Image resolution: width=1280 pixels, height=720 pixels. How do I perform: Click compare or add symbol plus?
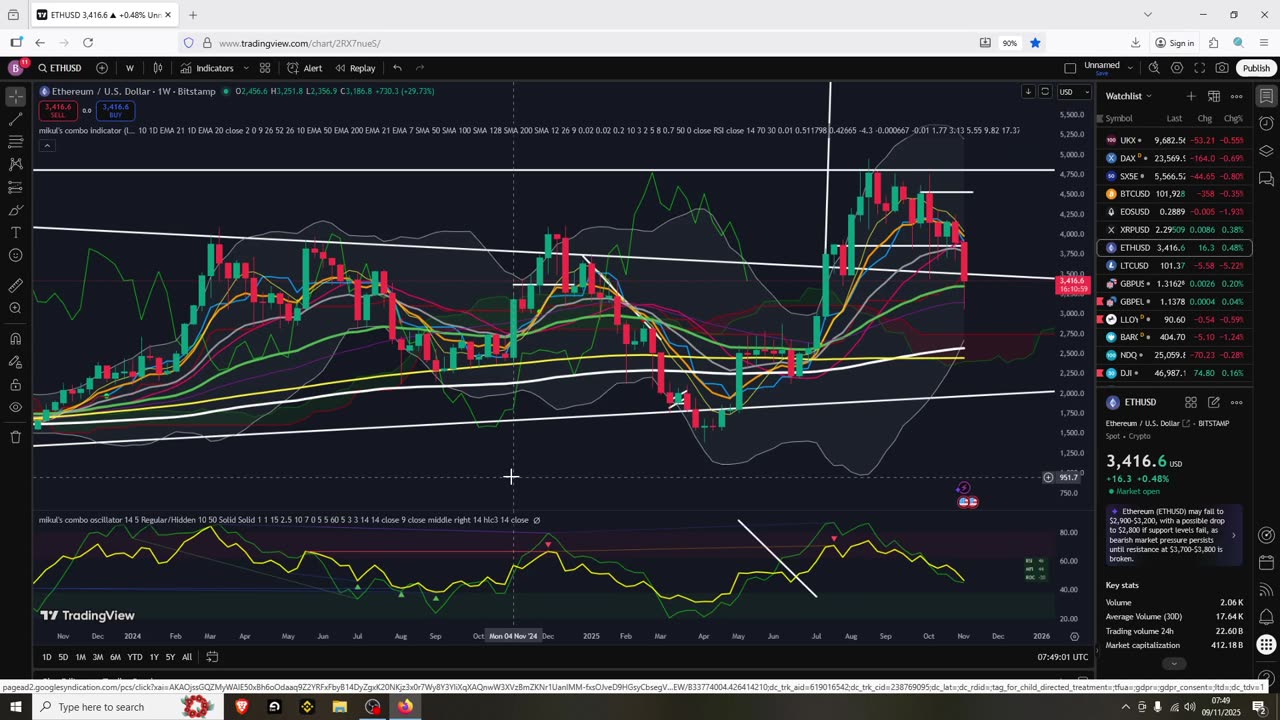102,68
